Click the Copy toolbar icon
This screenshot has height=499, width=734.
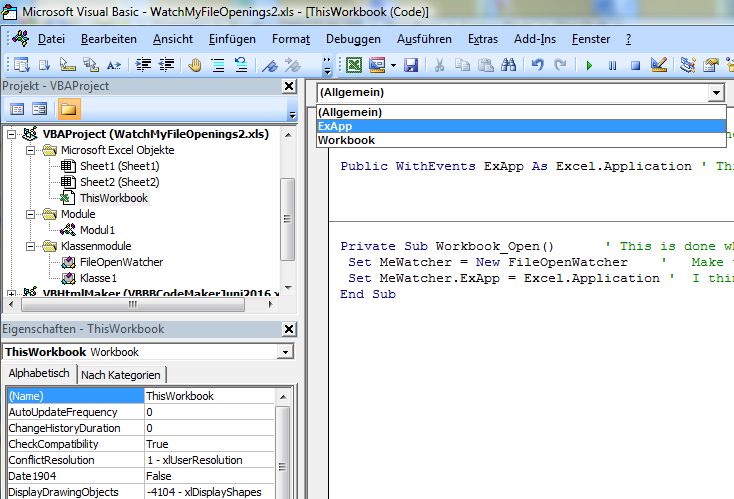click(462, 65)
